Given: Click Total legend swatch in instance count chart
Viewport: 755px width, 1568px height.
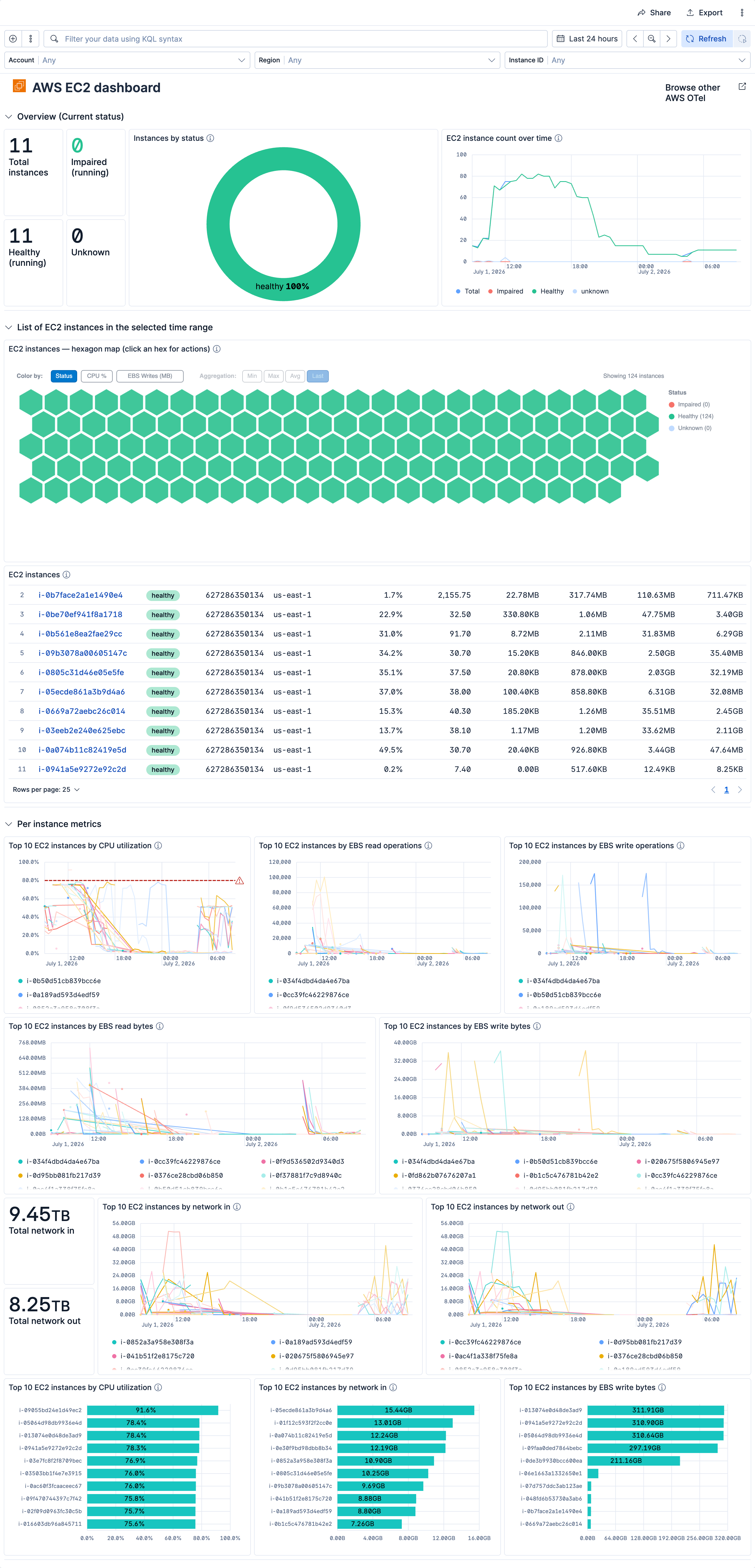Looking at the screenshot, I should [x=458, y=291].
